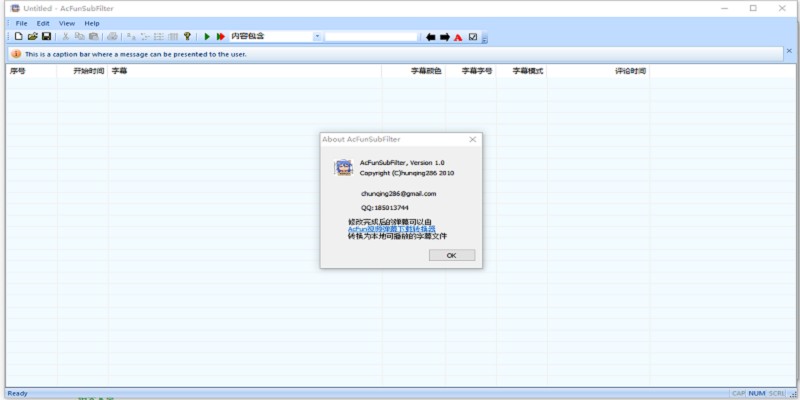800x400 pixels.
Task: Save the document with floppy disk icon
Action: 46,36
